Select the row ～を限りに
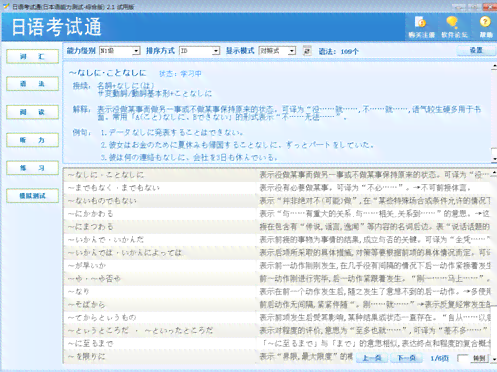 [277, 357]
